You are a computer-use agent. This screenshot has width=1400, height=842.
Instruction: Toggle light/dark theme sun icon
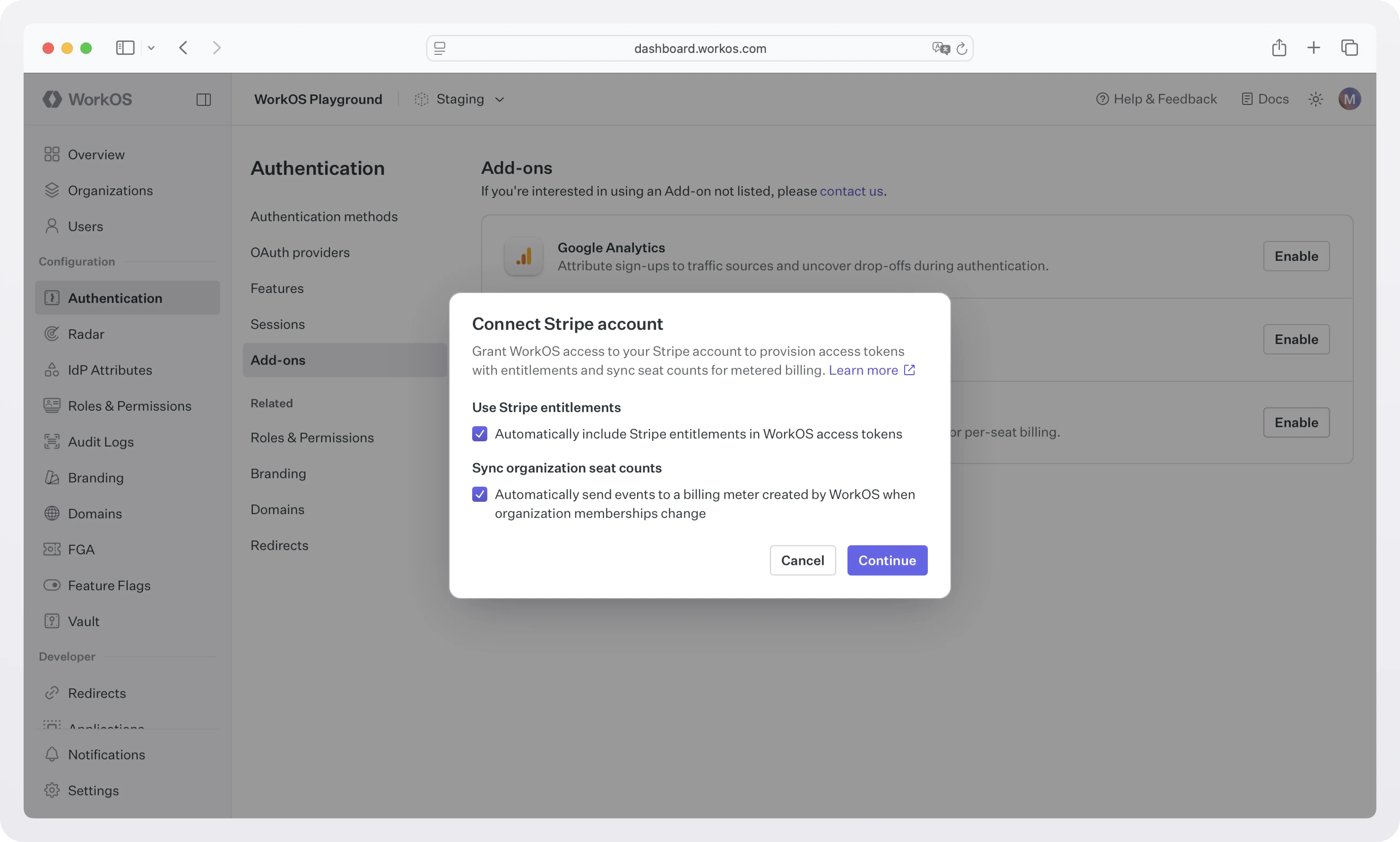(1315, 99)
